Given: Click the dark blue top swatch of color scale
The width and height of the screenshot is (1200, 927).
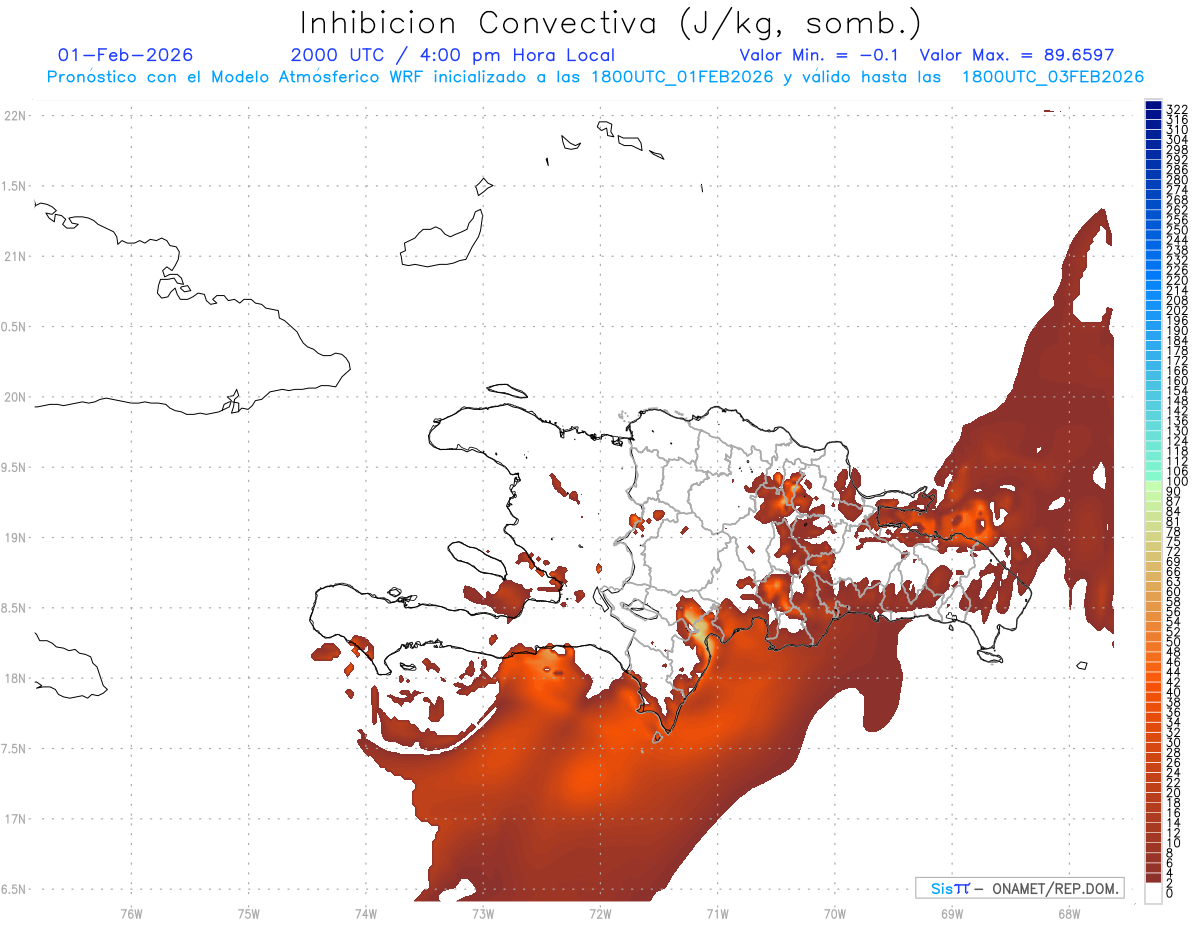Looking at the screenshot, I should click(x=1153, y=105).
